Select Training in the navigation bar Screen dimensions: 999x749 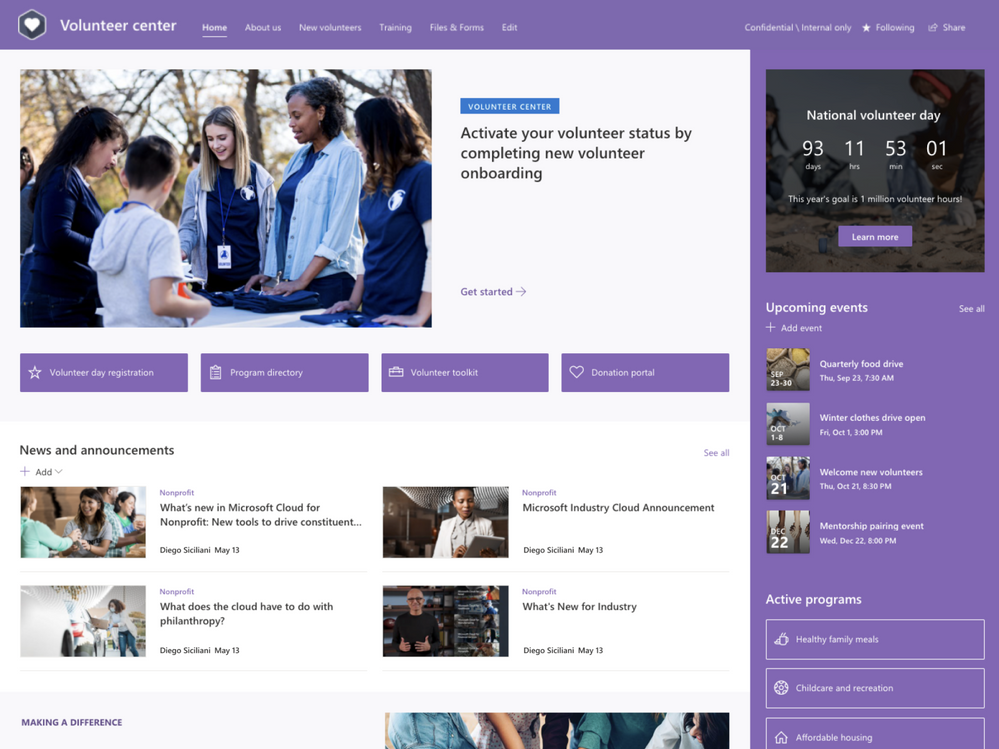click(395, 27)
